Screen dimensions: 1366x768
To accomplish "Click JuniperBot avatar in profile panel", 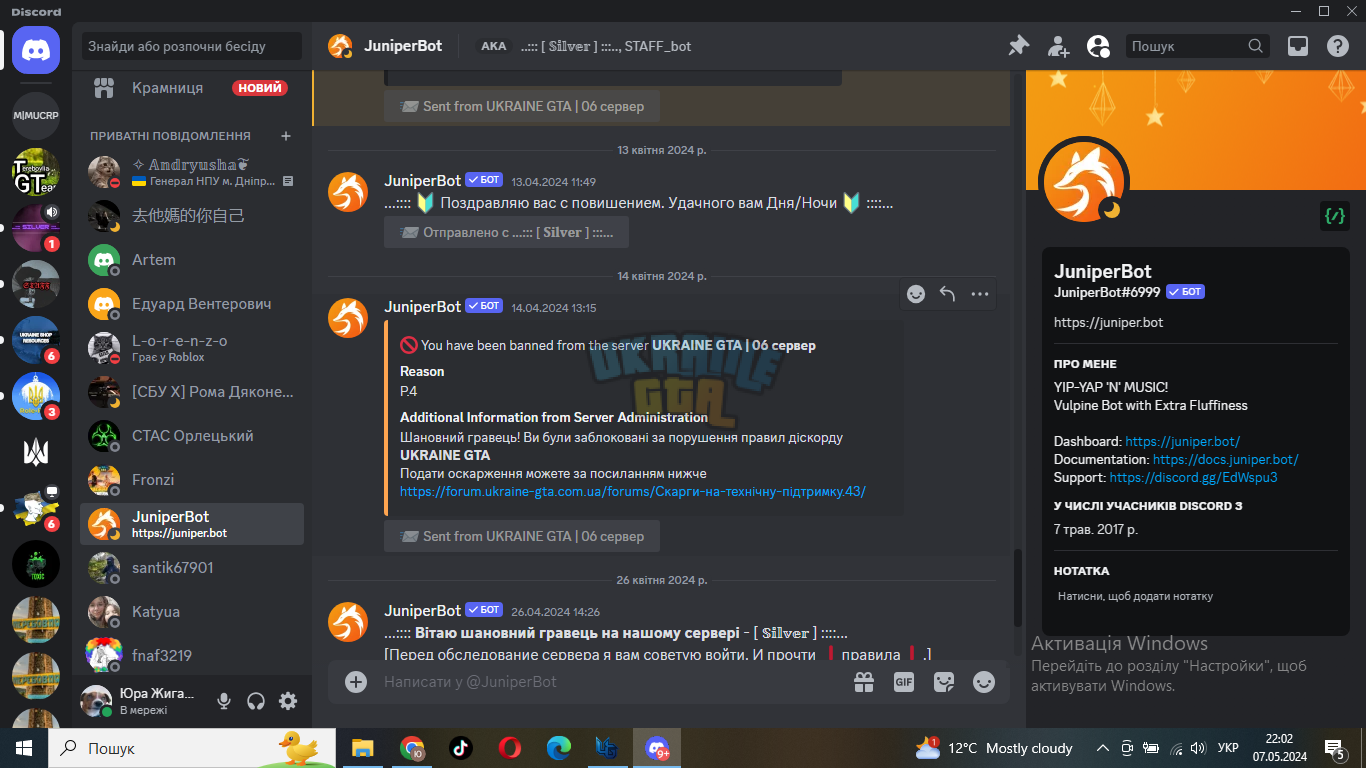I will click(1085, 181).
